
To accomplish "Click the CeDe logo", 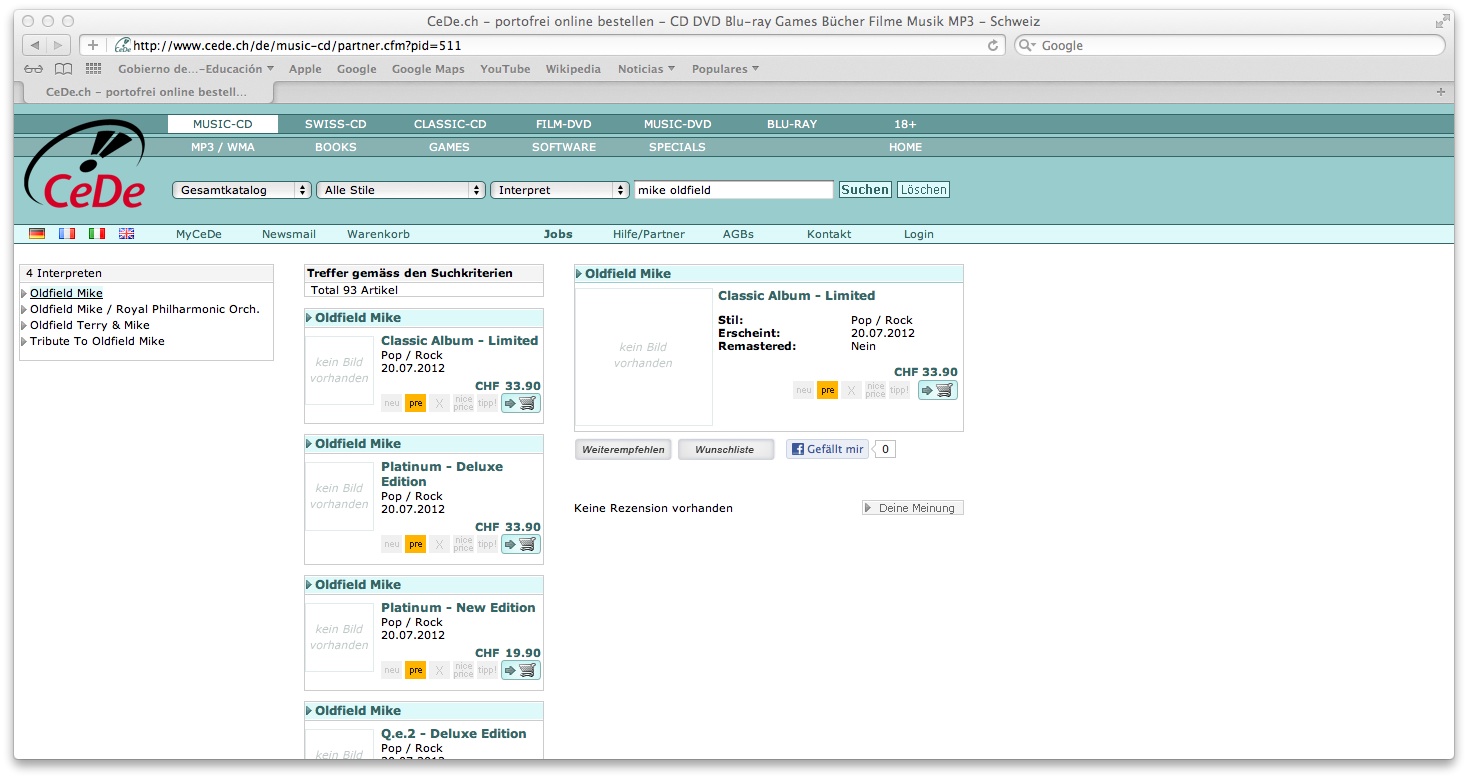I will pyautogui.click(x=86, y=165).
